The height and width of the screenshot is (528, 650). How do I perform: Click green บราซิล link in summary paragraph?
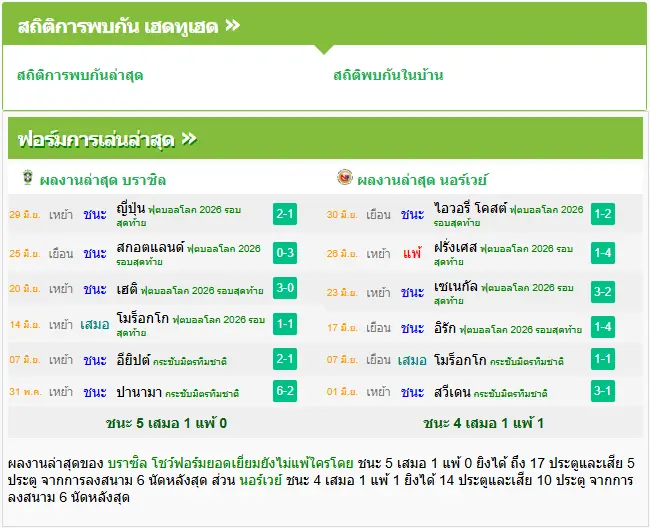[127, 463]
